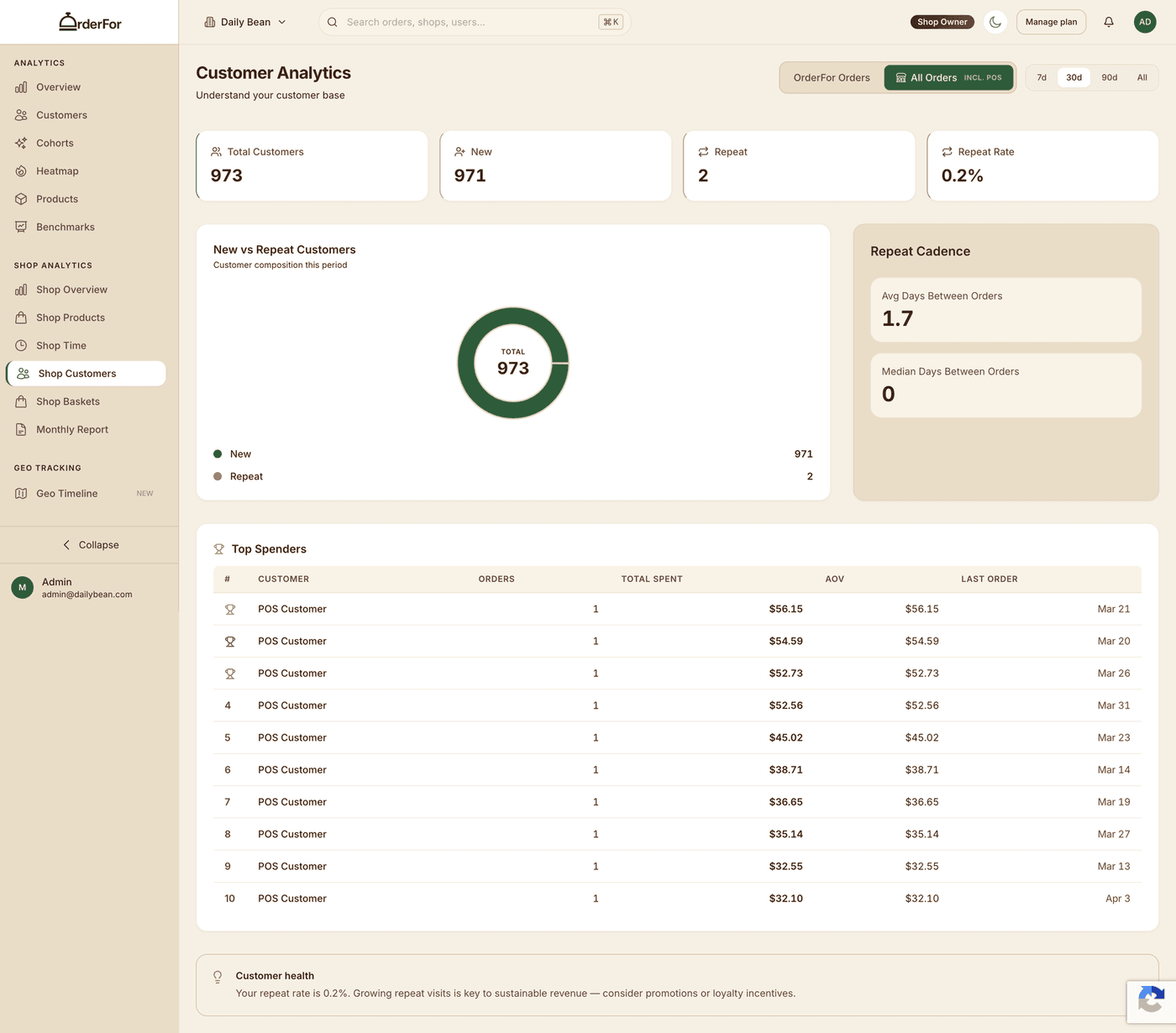Select the 30d time range
The width and height of the screenshot is (1176, 1033).
[x=1074, y=77]
